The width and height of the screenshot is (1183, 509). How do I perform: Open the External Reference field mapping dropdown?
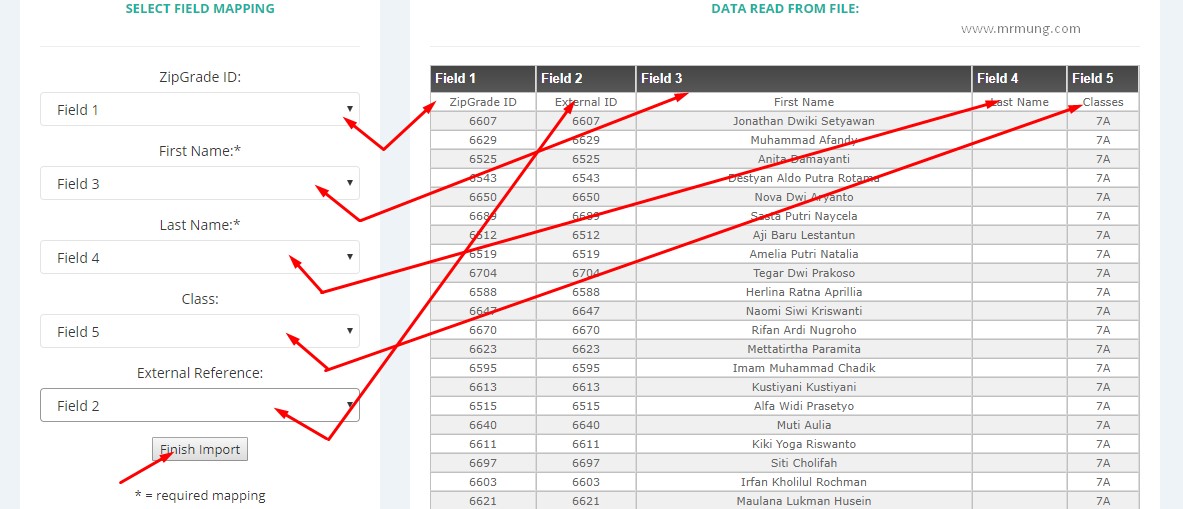pos(200,405)
